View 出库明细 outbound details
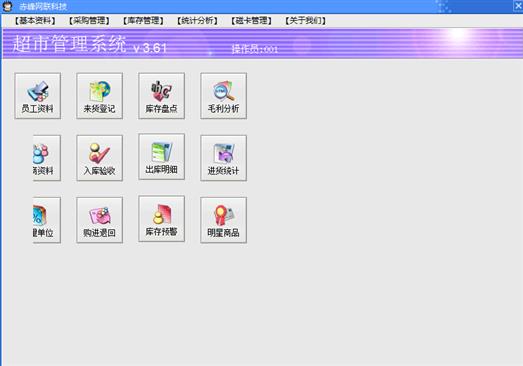Image resolution: width=523 pixels, height=366 pixels. [x=161, y=157]
